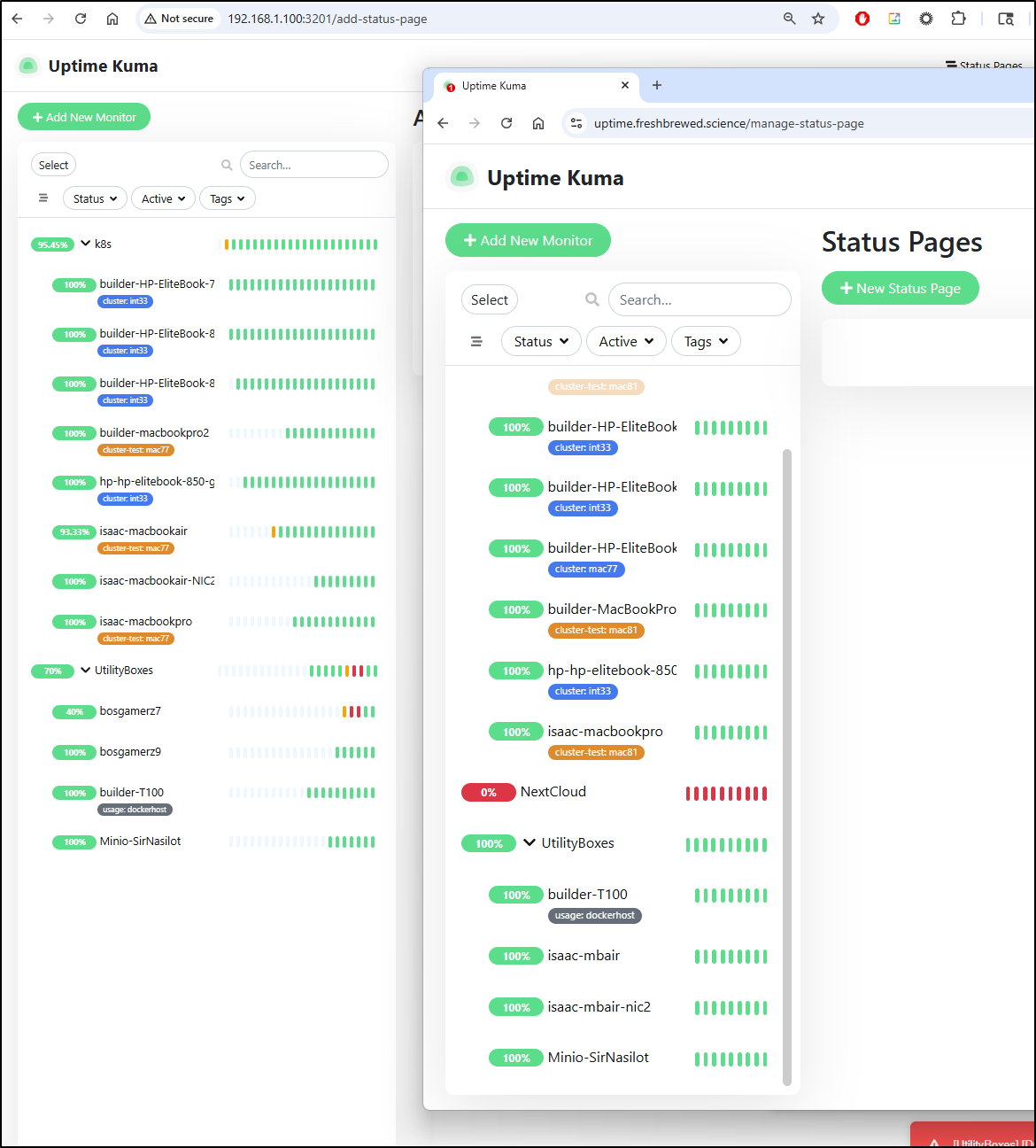Open the Active filter dropdown in front window
Image resolution: width=1036 pixels, height=1148 pixels.
(x=626, y=341)
